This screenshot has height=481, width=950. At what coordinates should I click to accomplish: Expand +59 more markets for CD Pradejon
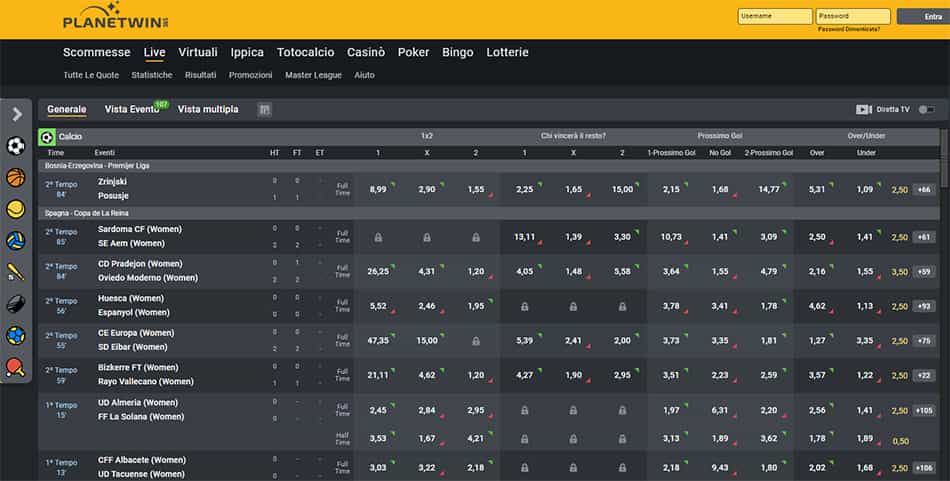click(924, 272)
